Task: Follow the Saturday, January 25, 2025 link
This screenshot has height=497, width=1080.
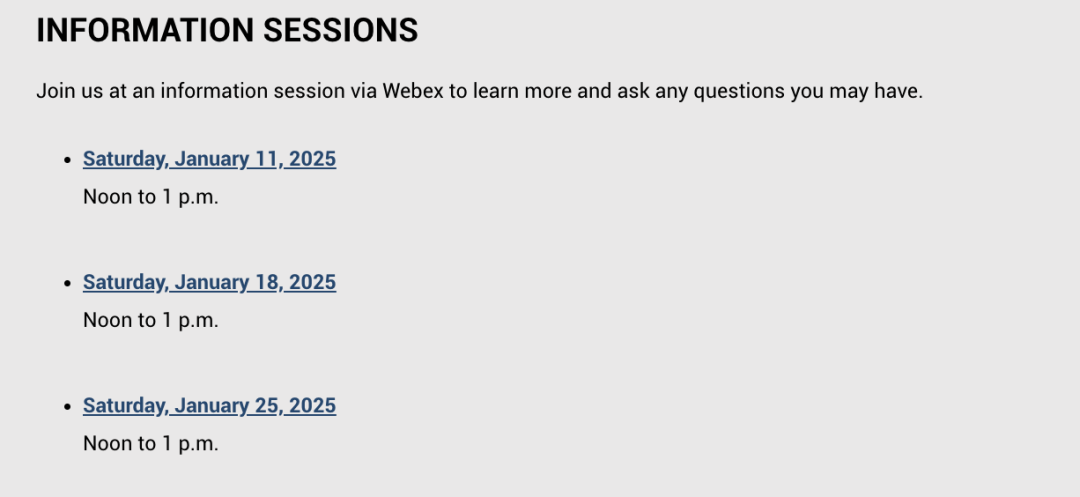Action: pyautogui.click(x=209, y=406)
